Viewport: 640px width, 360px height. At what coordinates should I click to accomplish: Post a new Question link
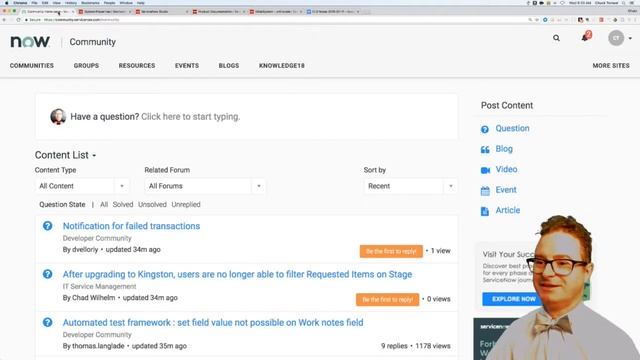[x=512, y=128]
